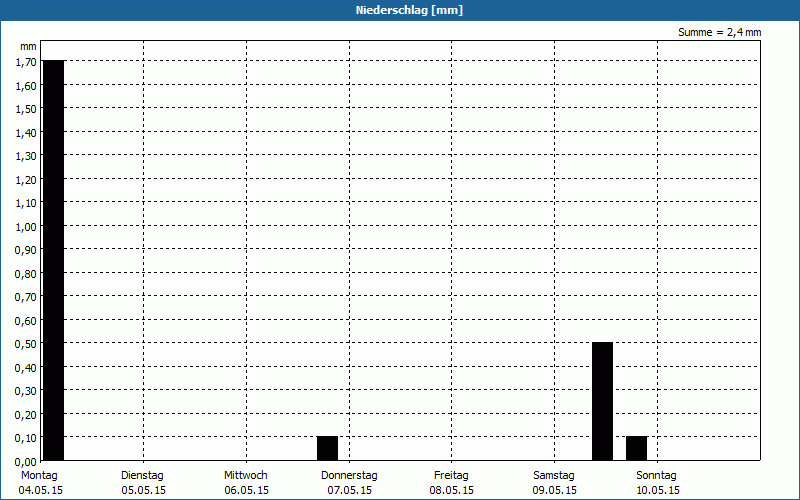
Task: Select the Summe = 2,4 mm total label
Action: (719, 32)
